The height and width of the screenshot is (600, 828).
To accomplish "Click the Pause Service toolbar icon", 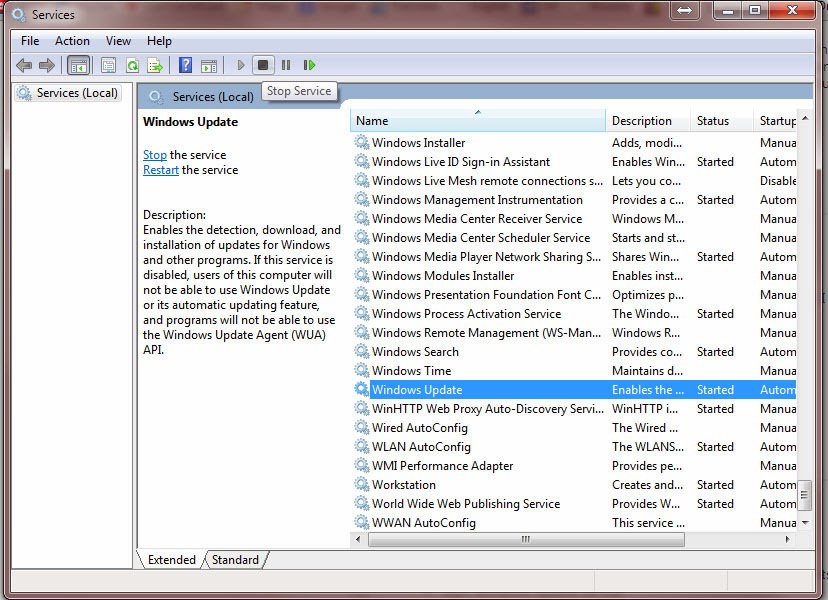I will click(x=286, y=65).
